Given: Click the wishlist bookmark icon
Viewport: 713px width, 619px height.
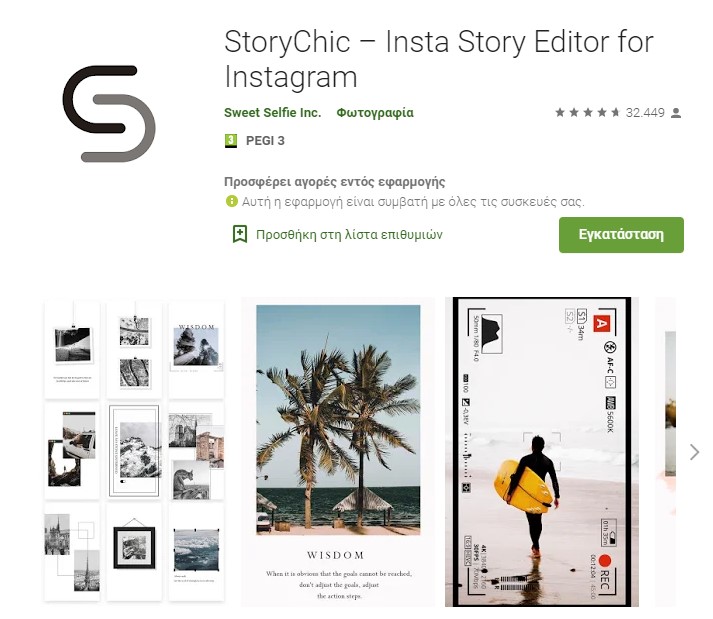Looking at the screenshot, I should click(240, 234).
